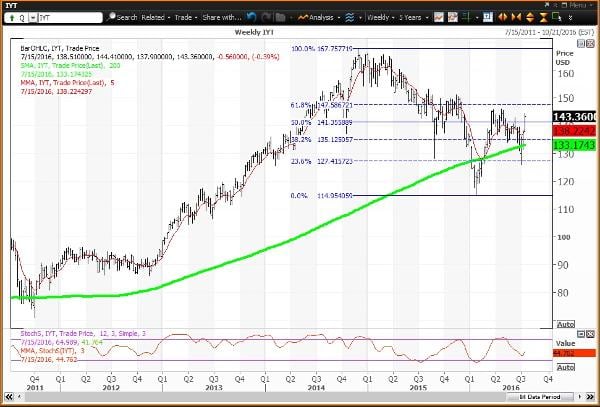Click the red MMA 5 legend label

tap(67, 83)
